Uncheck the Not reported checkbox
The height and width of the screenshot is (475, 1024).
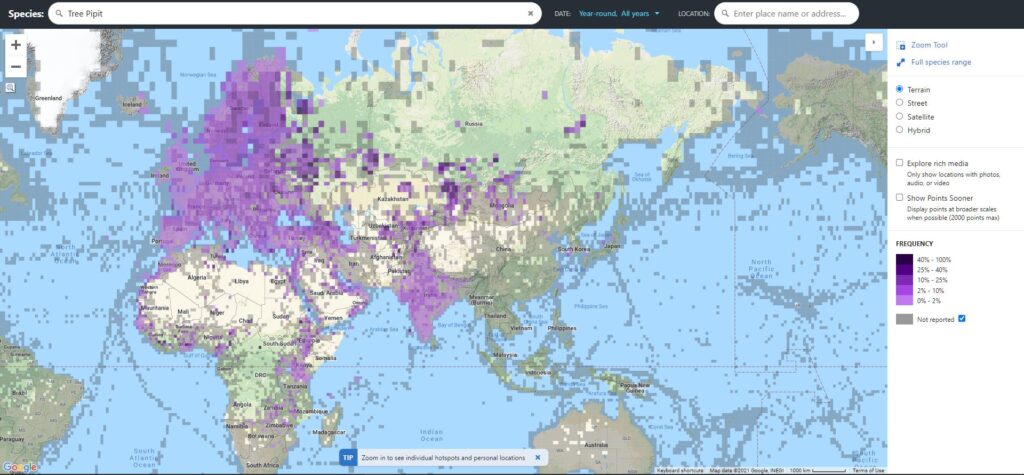962,318
